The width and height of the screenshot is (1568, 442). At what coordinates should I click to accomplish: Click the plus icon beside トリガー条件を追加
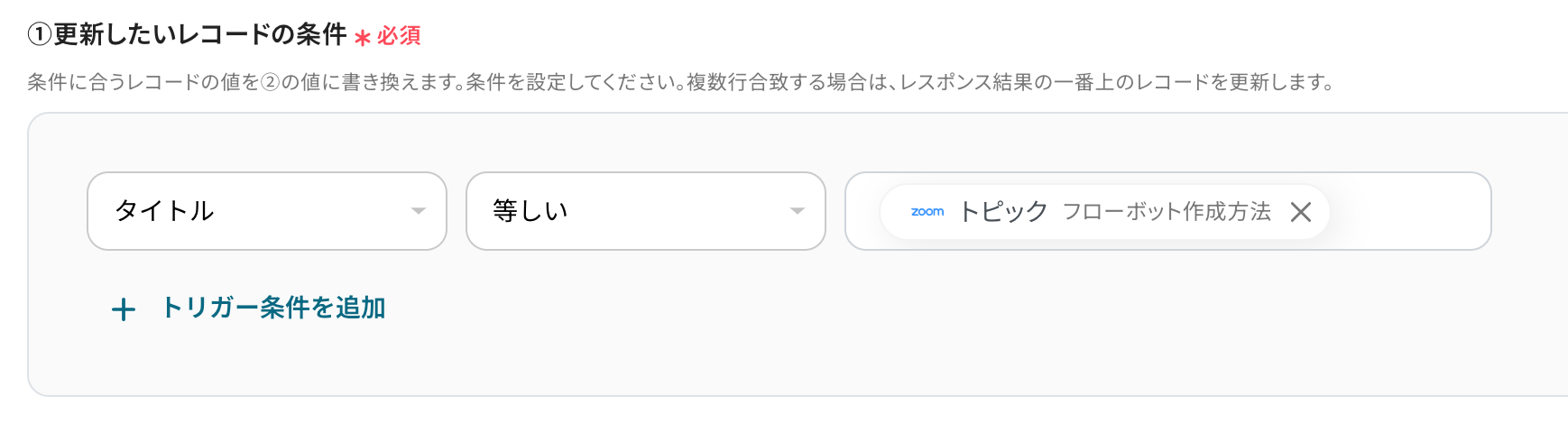(124, 310)
